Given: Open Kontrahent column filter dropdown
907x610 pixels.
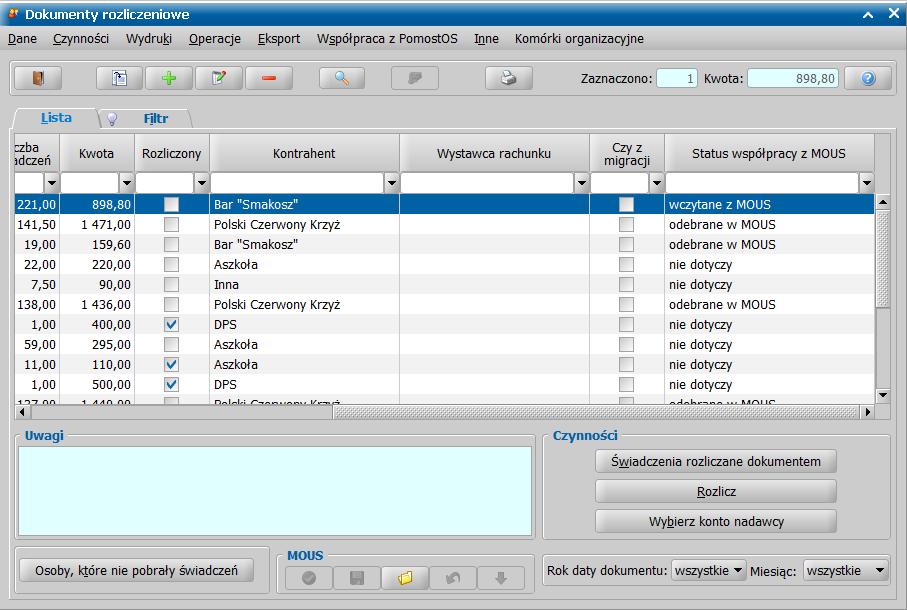Looking at the screenshot, I should click(392, 183).
